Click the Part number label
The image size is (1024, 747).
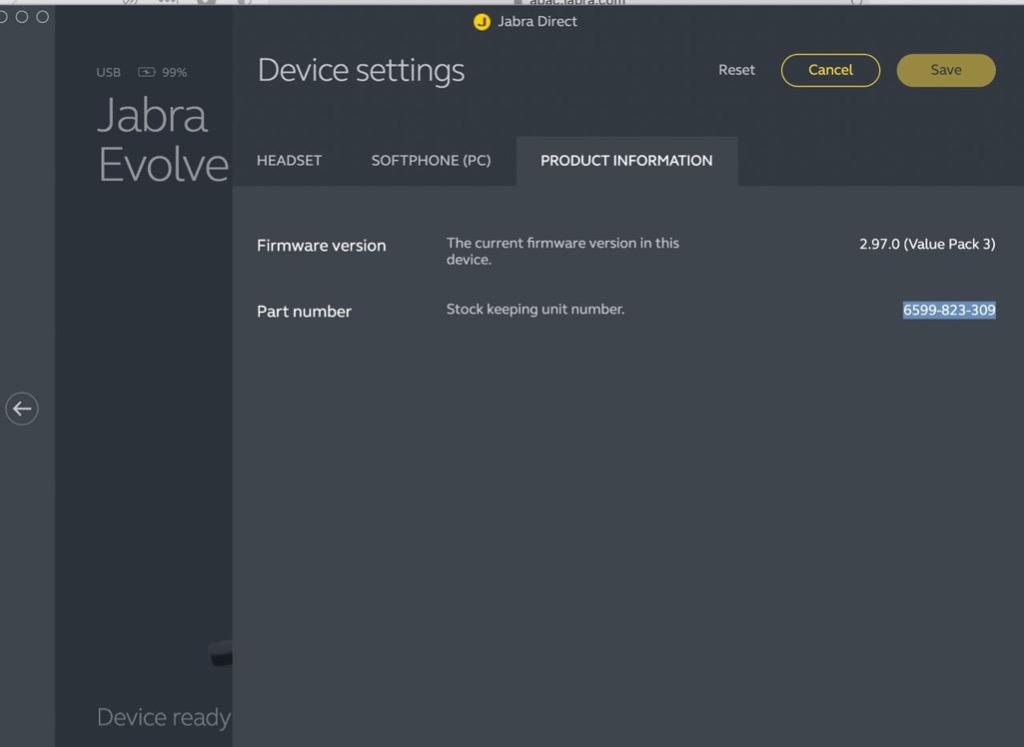pyautogui.click(x=304, y=311)
